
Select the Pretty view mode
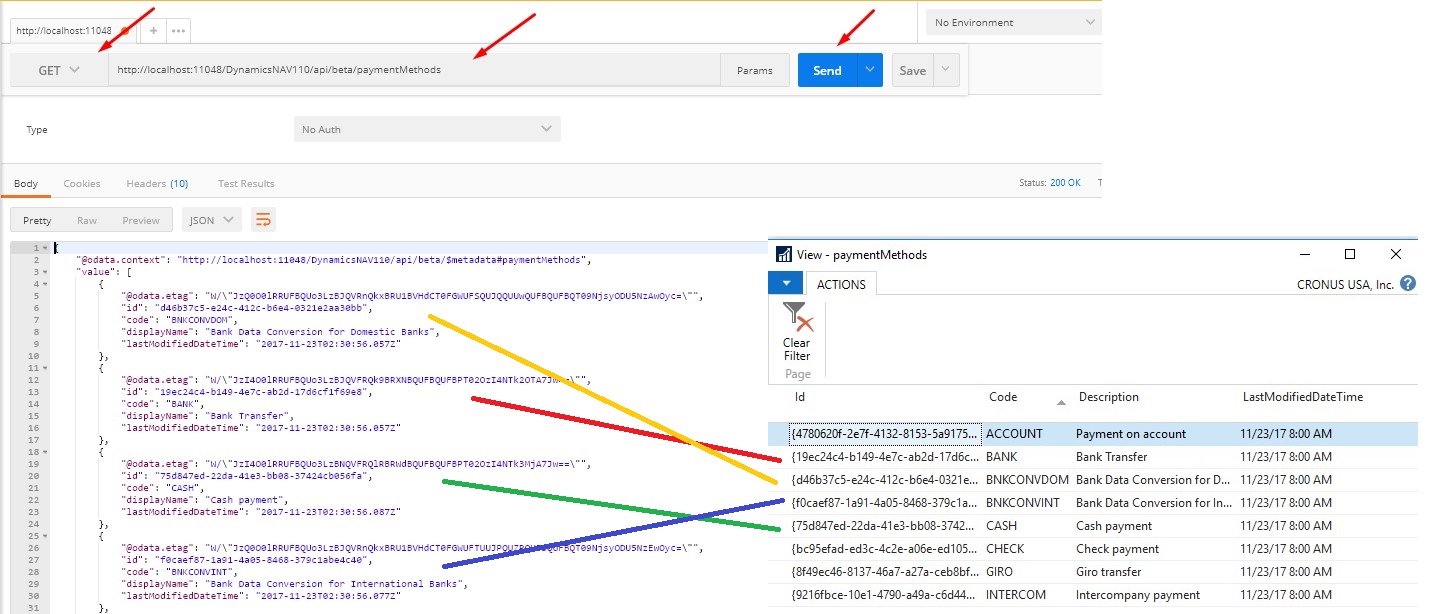tap(37, 220)
